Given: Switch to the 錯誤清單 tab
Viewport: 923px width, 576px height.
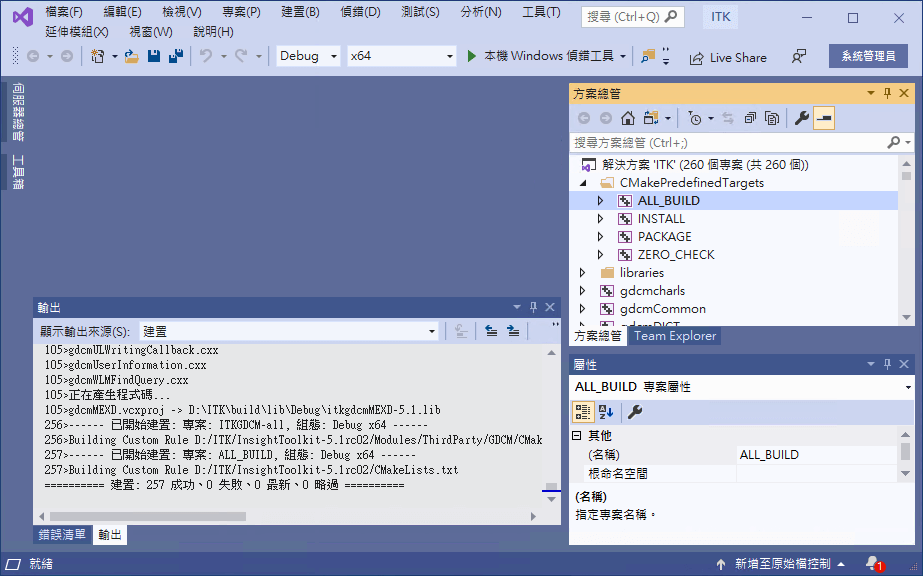Looking at the screenshot, I should click(x=62, y=534).
